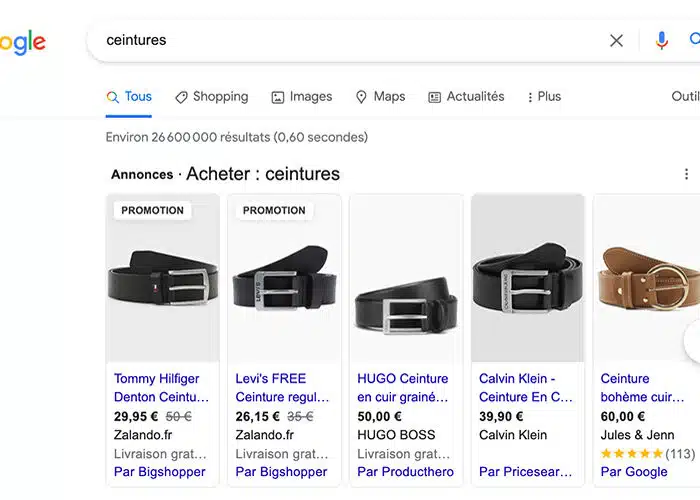Screen dimensions: 700x500
Task: Expand the Plus more-options menu
Action: (x=544, y=97)
